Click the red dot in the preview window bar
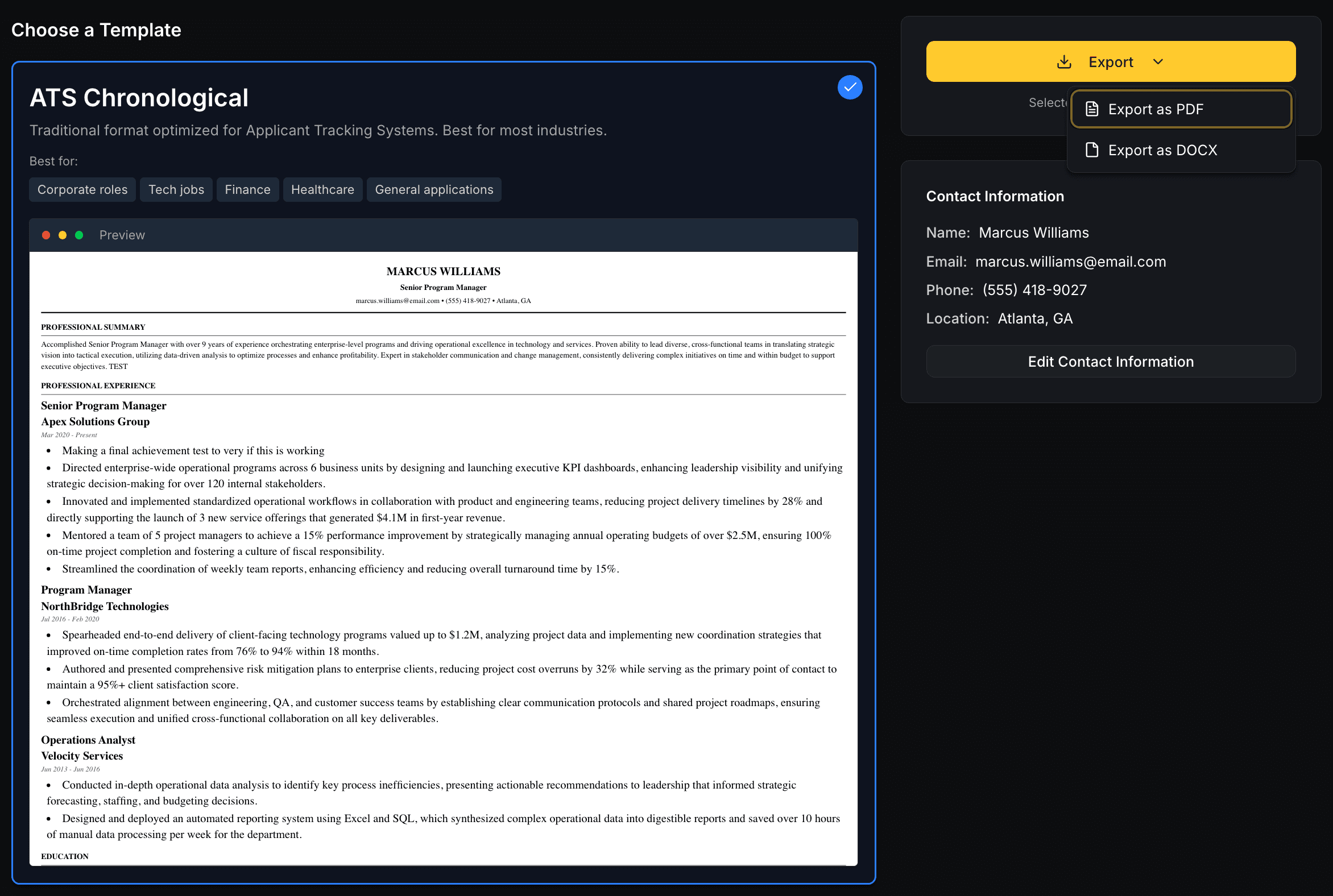This screenshot has width=1333, height=896. pos(46,235)
